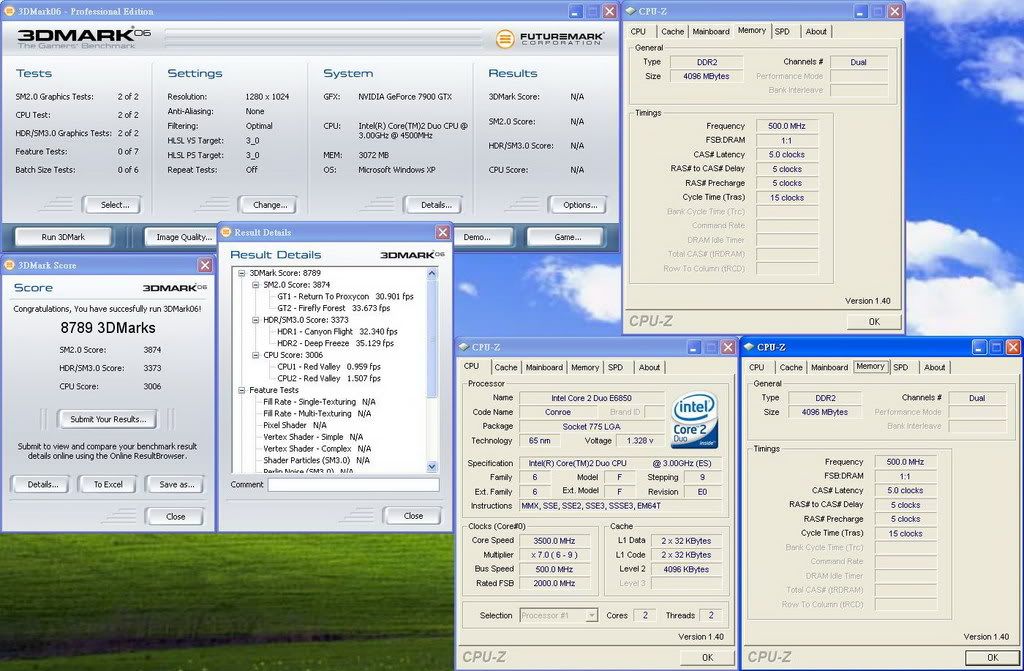Click the 3DMark Score window title icon
Image resolution: width=1024 pixels, height=671 pixels.
coord(9,265)
